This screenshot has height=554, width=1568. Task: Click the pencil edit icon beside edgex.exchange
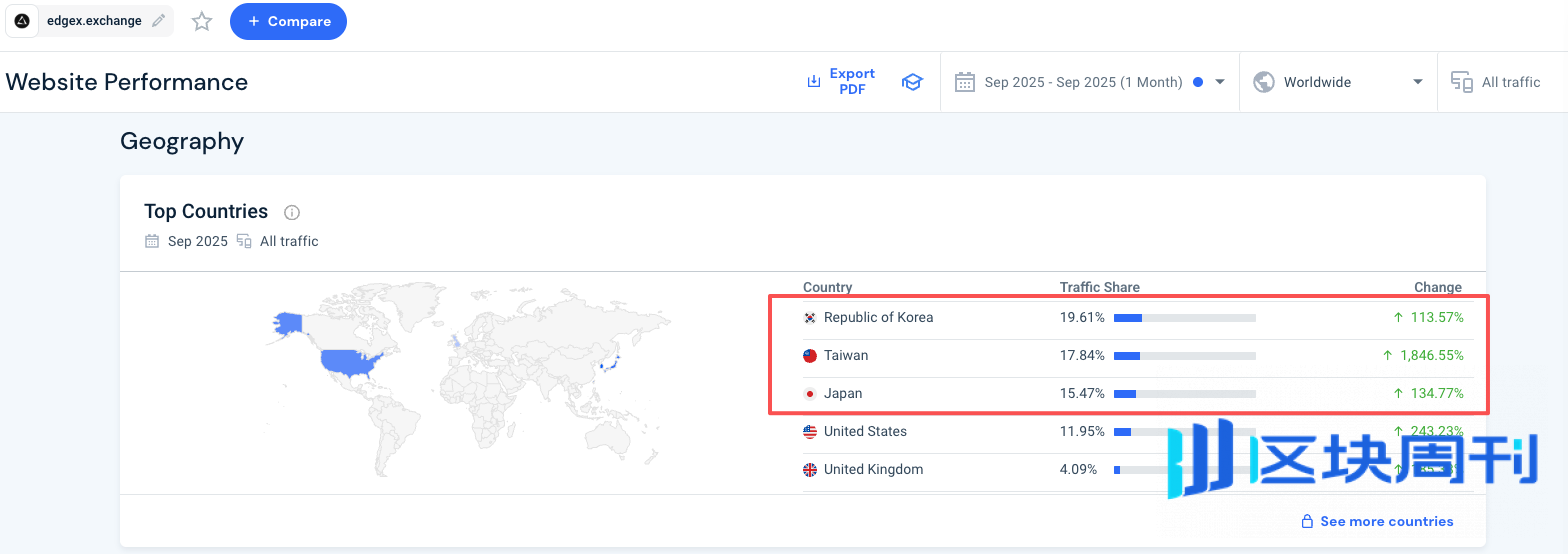(159, 21)
